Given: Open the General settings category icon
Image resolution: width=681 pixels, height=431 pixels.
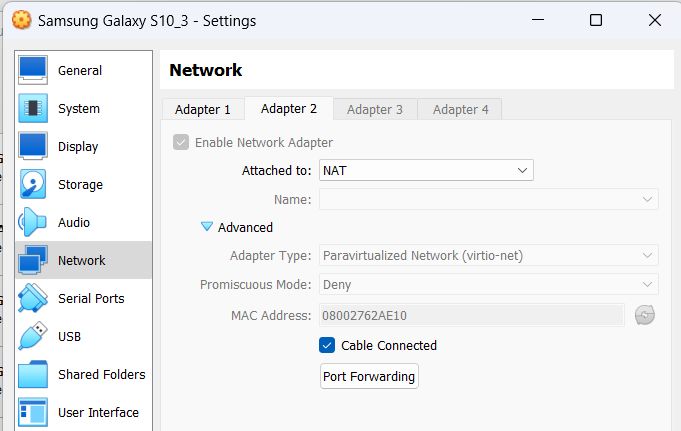Looking at the screenshot, I should tap(33, 70).
